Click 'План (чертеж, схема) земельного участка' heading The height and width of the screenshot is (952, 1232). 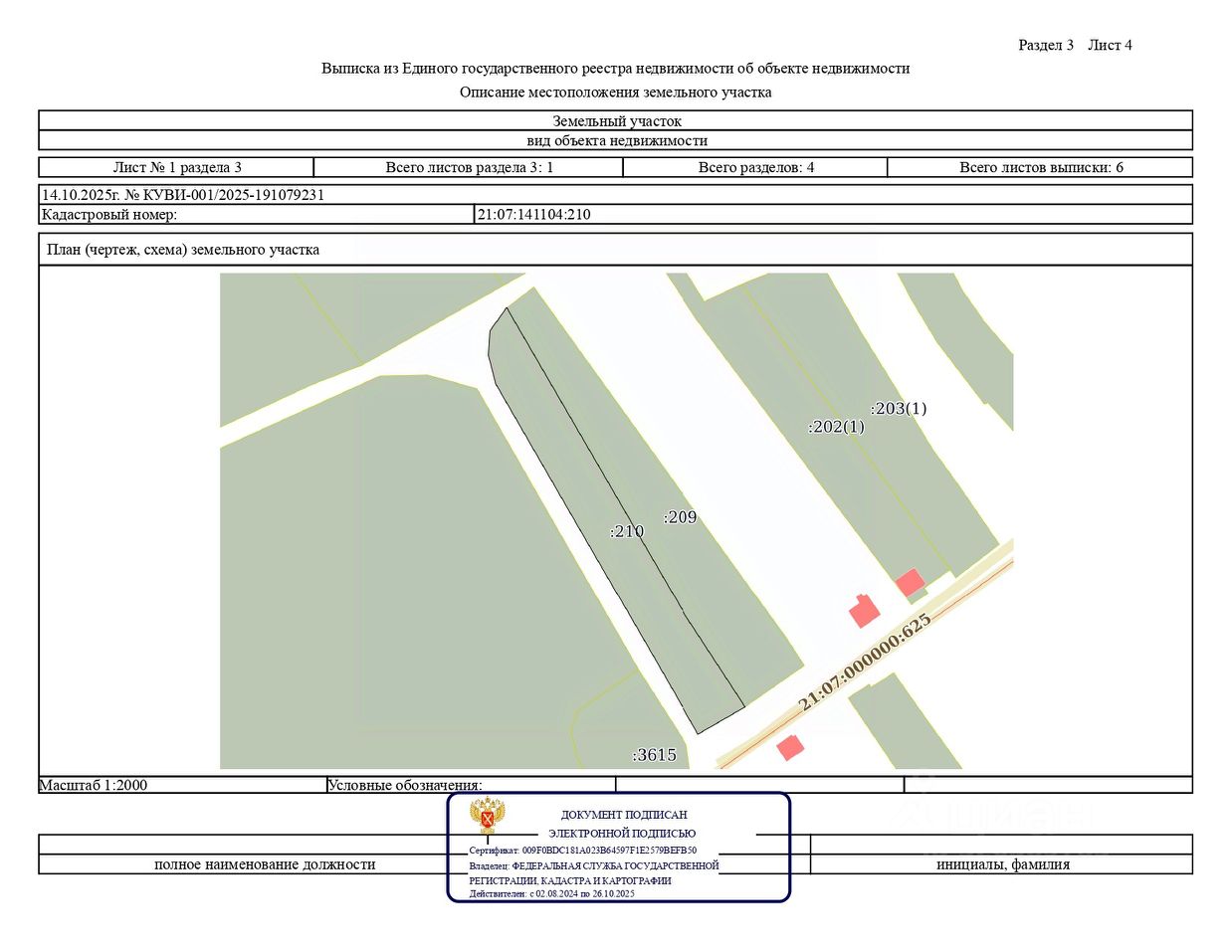(x=183, y=250)
